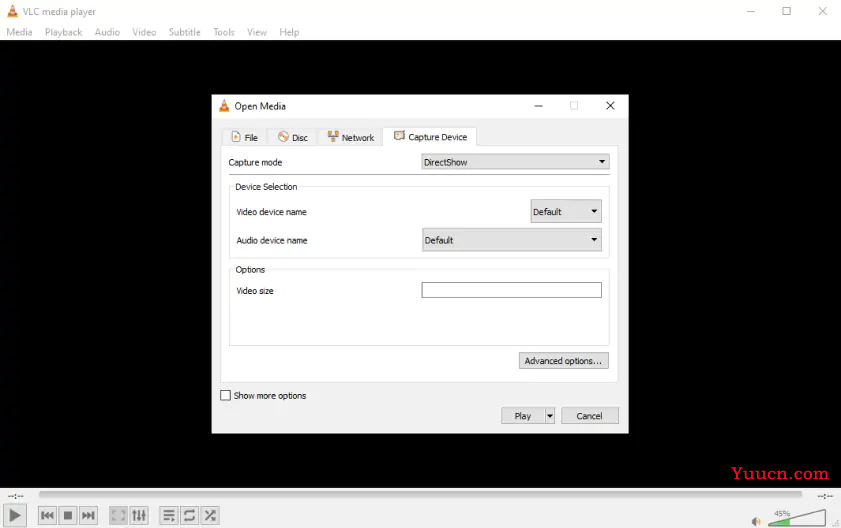Expand the Audio device name dropdown

point(512,240)
